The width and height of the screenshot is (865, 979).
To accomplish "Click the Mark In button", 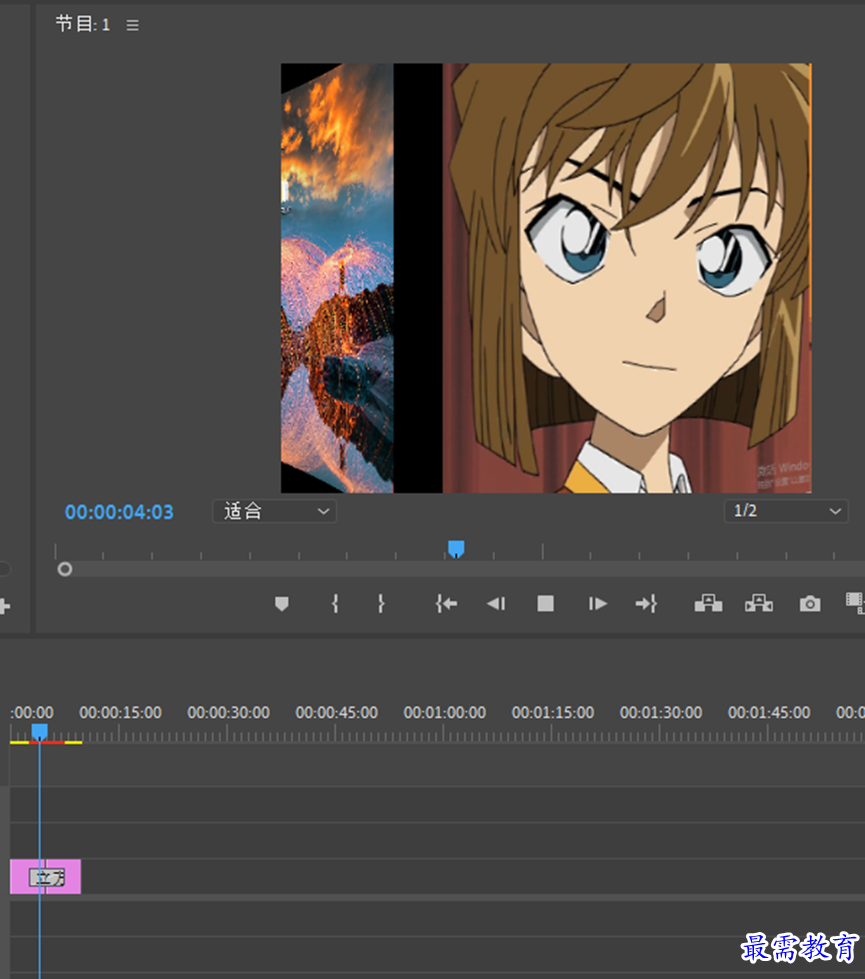I will tap(335, 604).
